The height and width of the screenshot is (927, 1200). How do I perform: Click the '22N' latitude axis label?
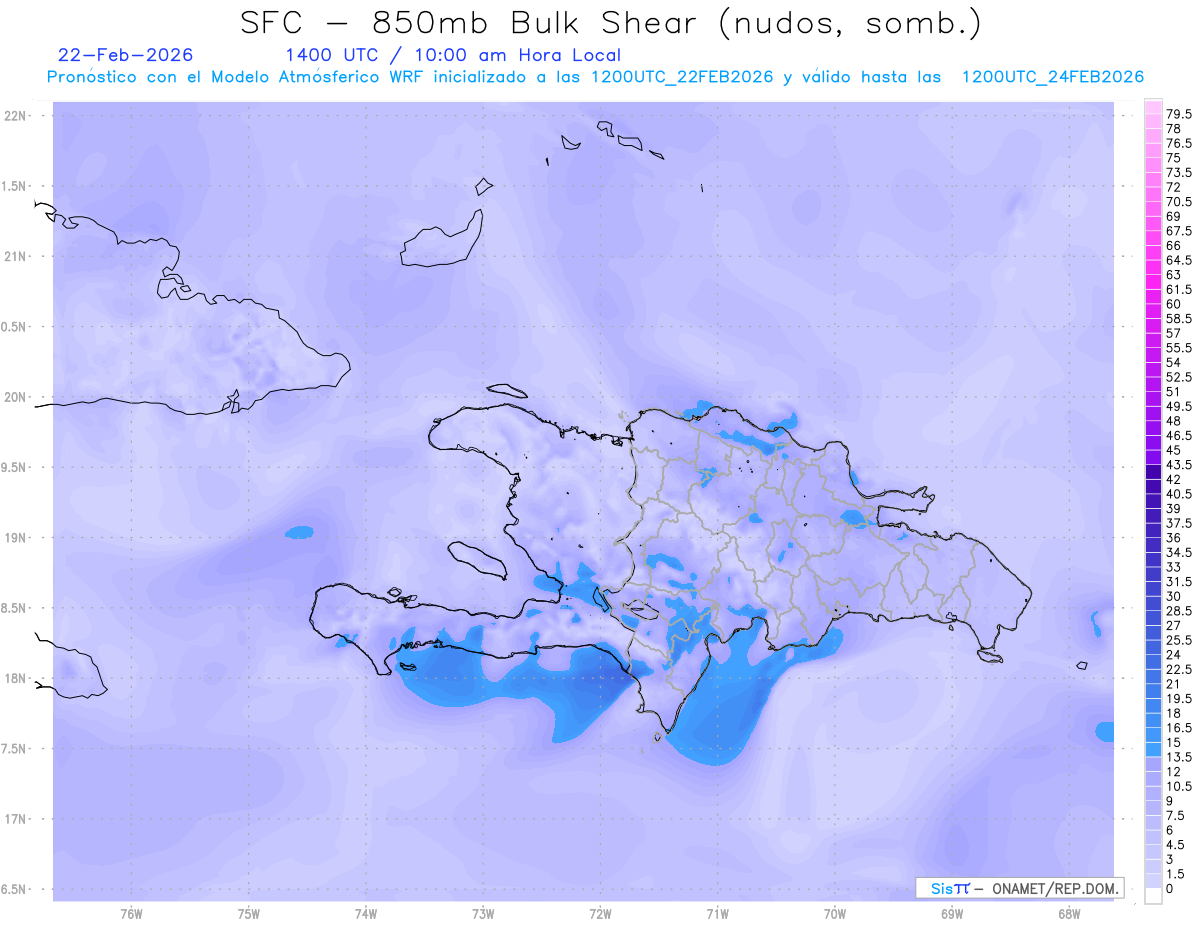[x=16, y=116]
